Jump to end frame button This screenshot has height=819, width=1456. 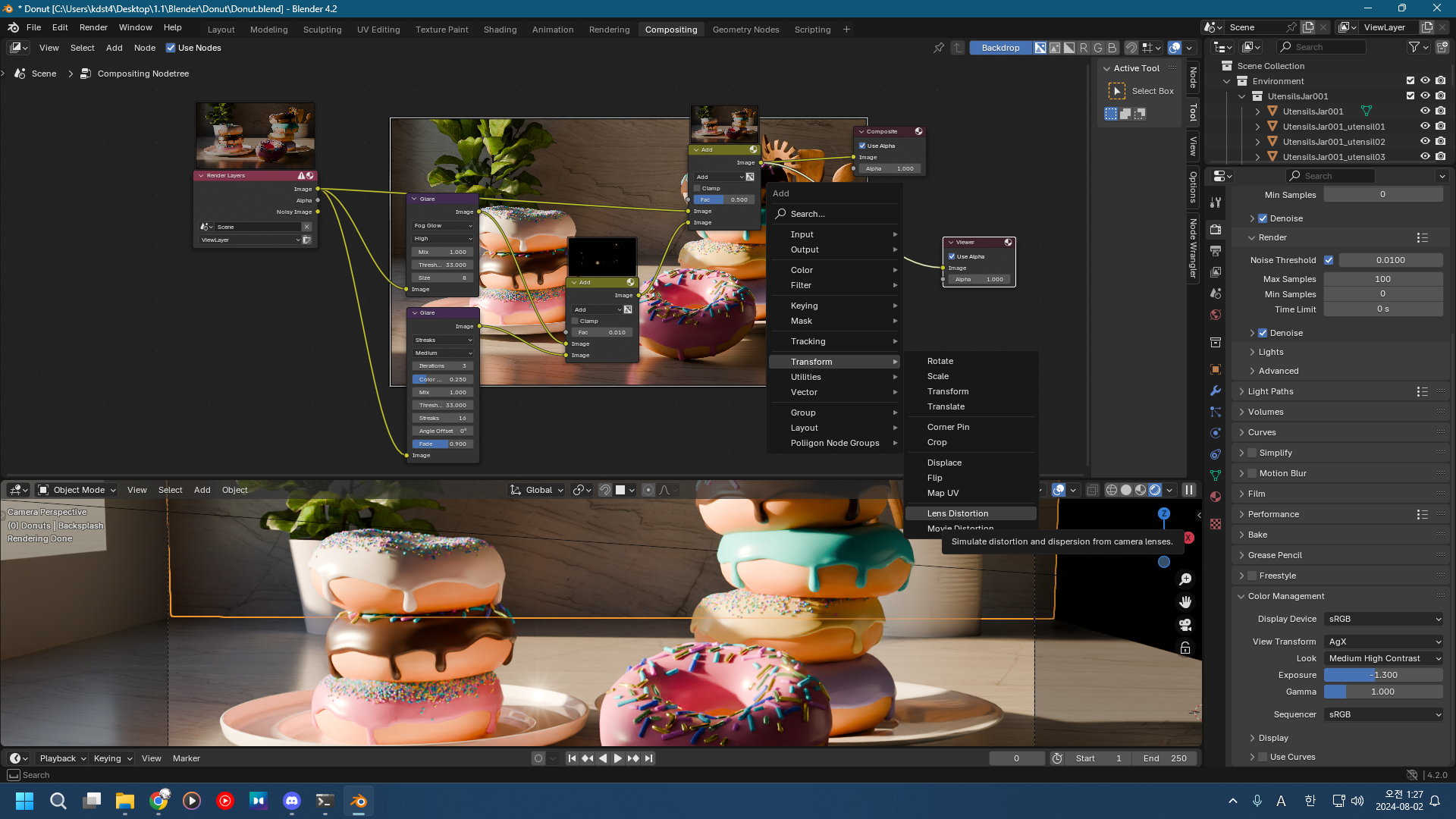click(x=649, y=758)
